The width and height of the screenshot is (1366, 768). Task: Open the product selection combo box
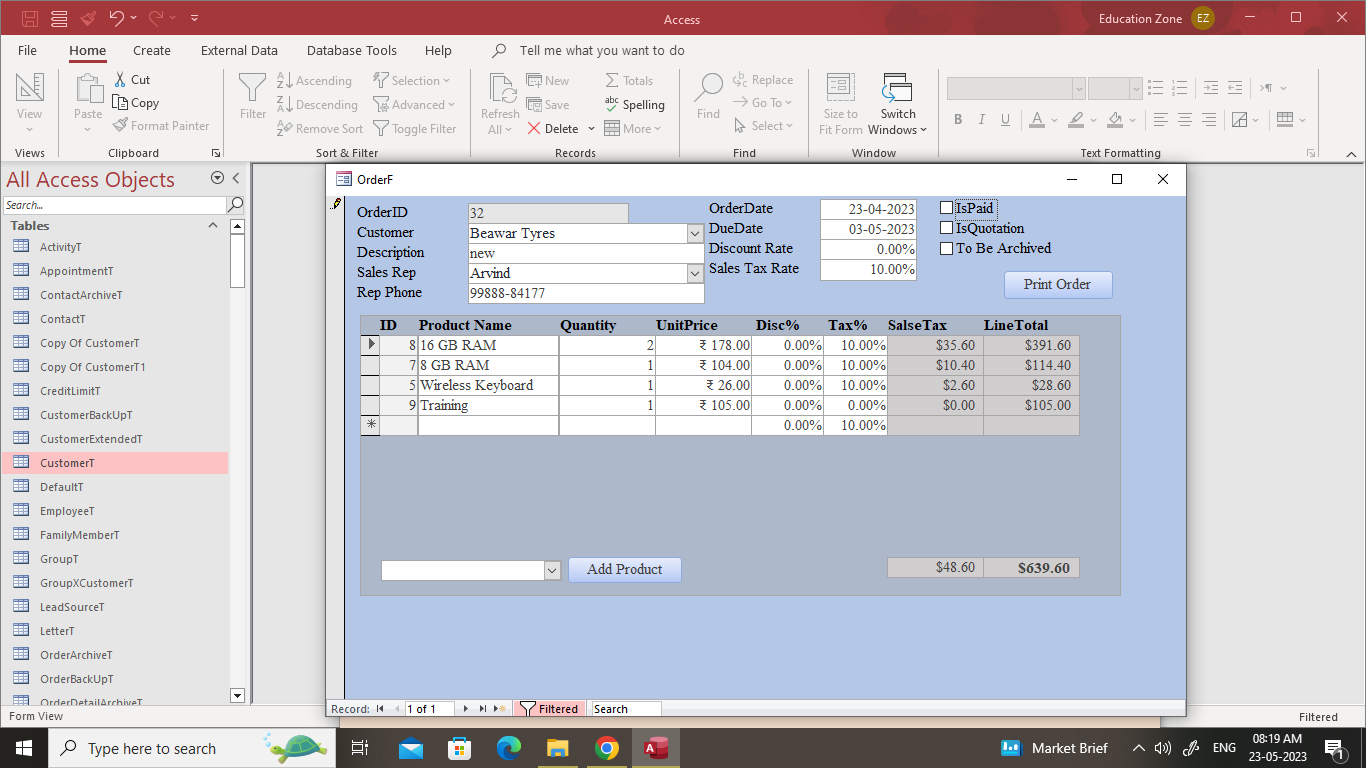[552, 569]
